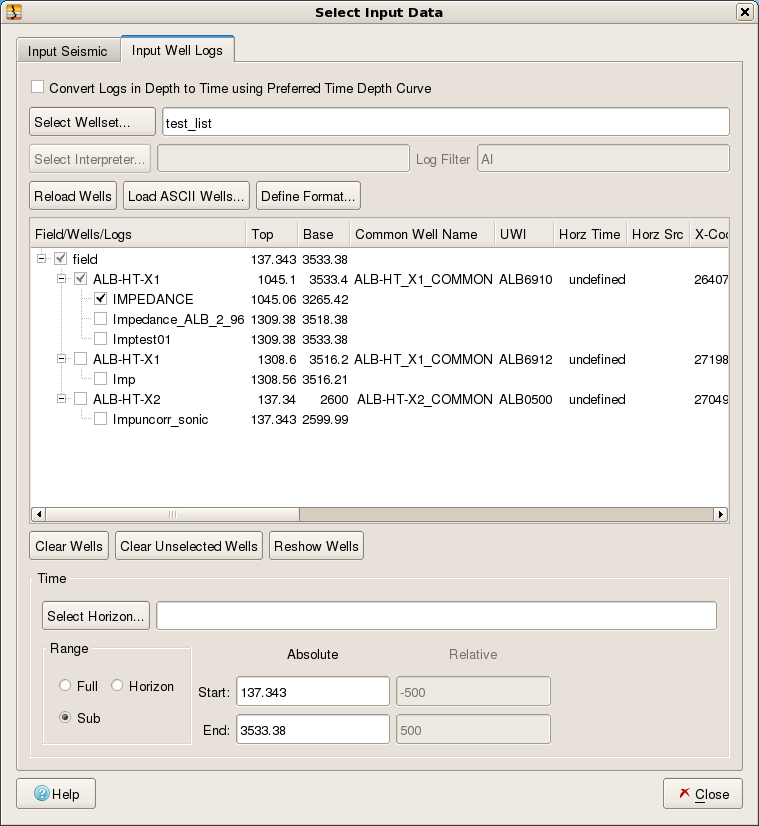Click the Clear Wells button
The width and height of the screenshot is (759, 826).
(69, 546)
